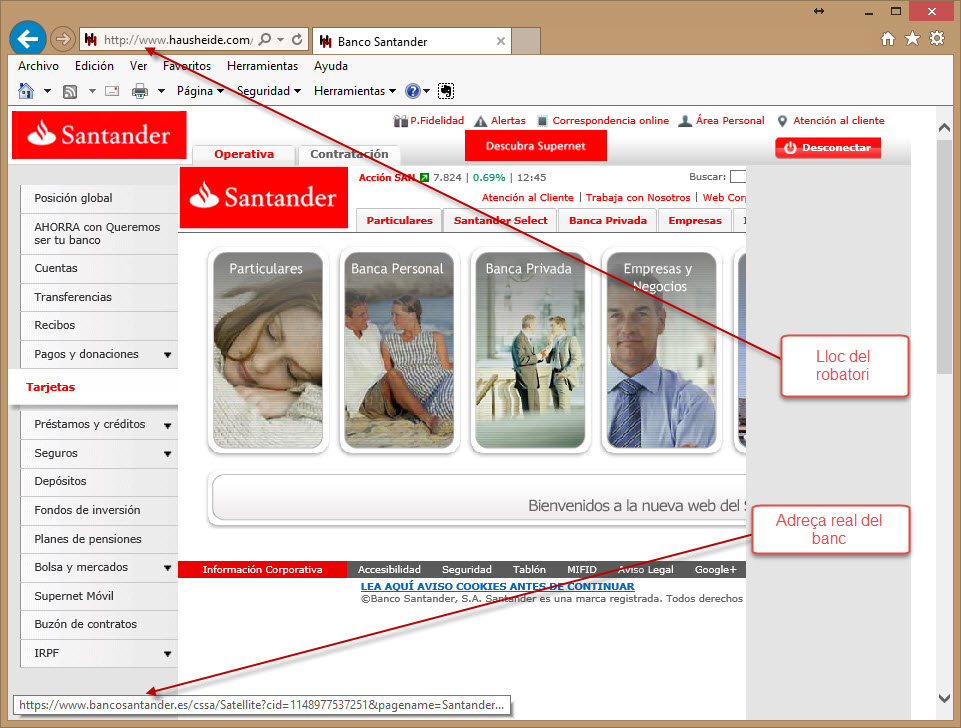The image size is (961, 728).
Task: Click the browser Forward arrow button
Action: pos(62,40)
